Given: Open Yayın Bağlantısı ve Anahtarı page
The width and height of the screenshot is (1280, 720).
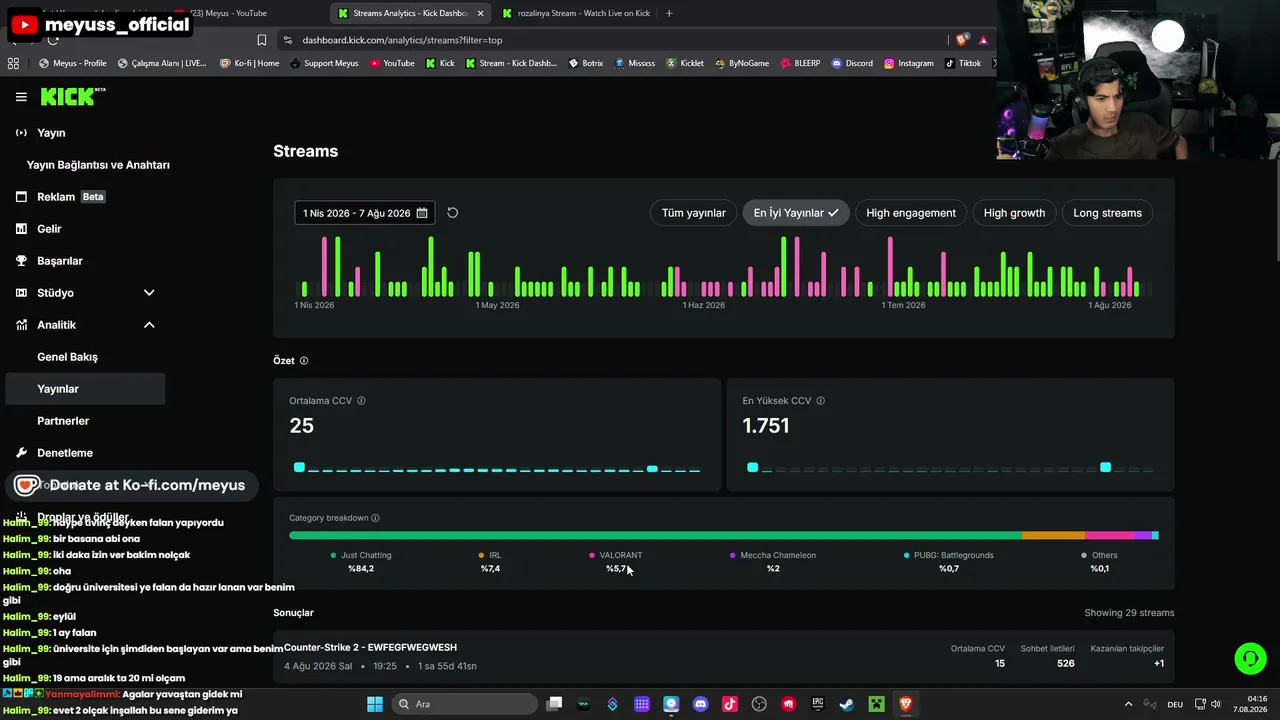Looking at the screenshot, I should coord(98,165).
